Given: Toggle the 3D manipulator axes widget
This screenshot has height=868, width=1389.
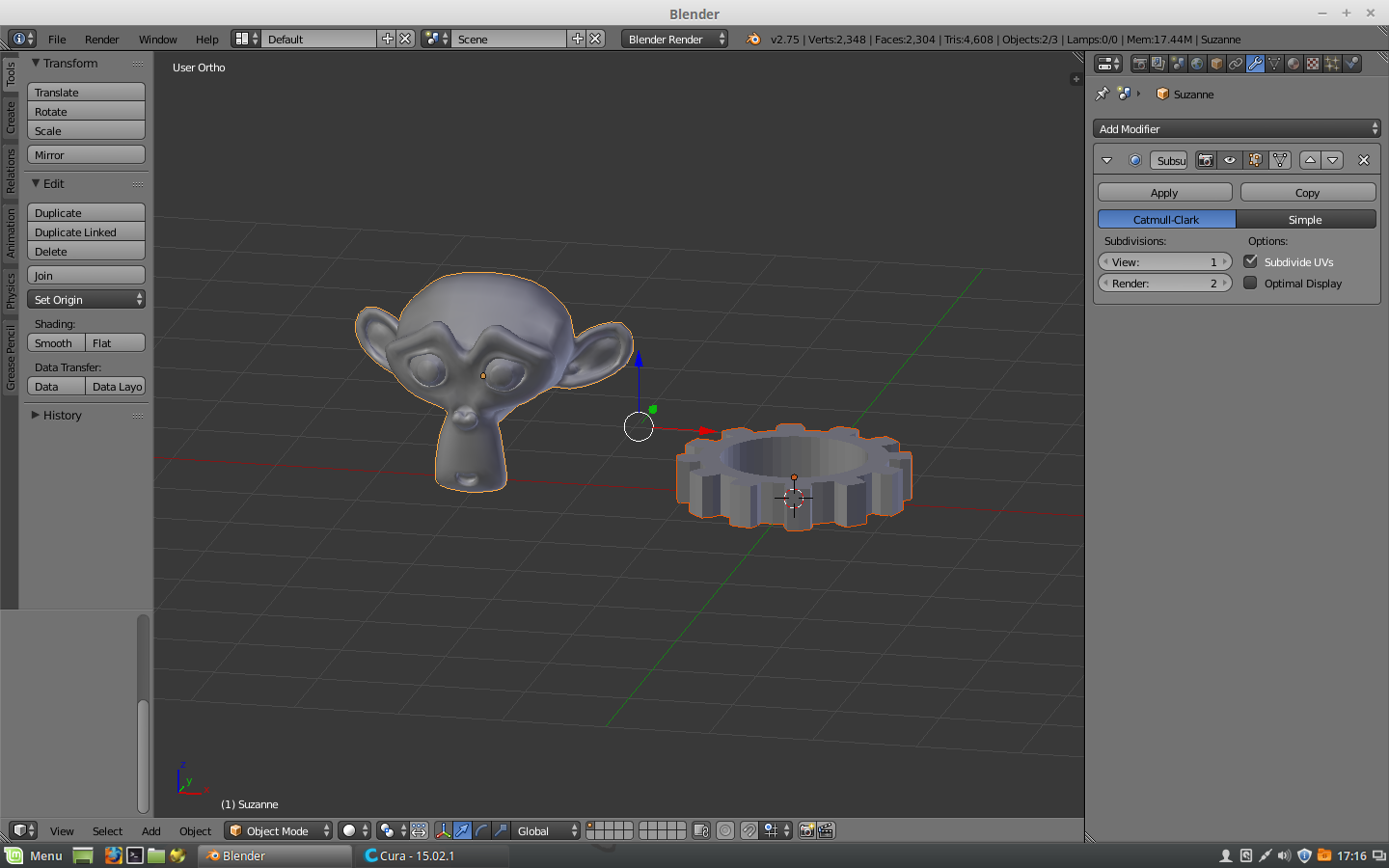Looking at the screenshot, I should coord(443,830).
